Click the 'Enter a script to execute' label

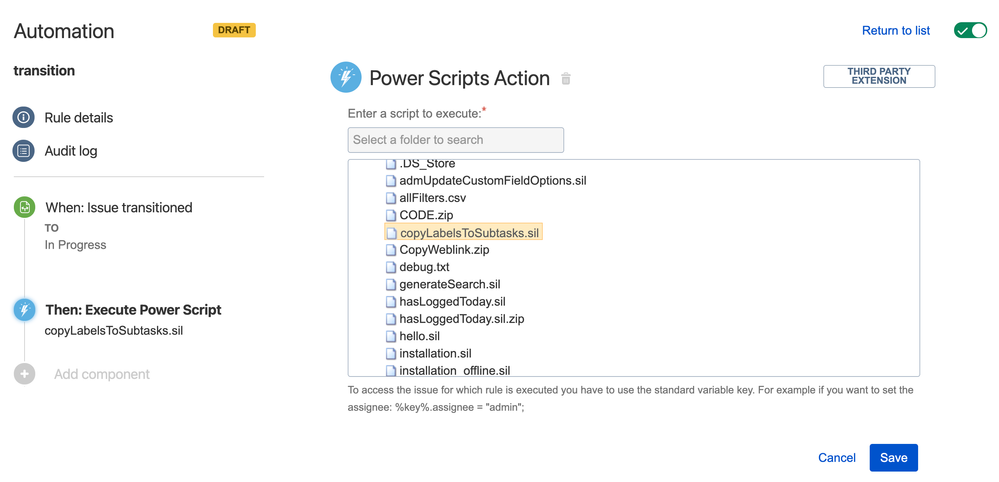pyautogui.click(x=417, y=114)
